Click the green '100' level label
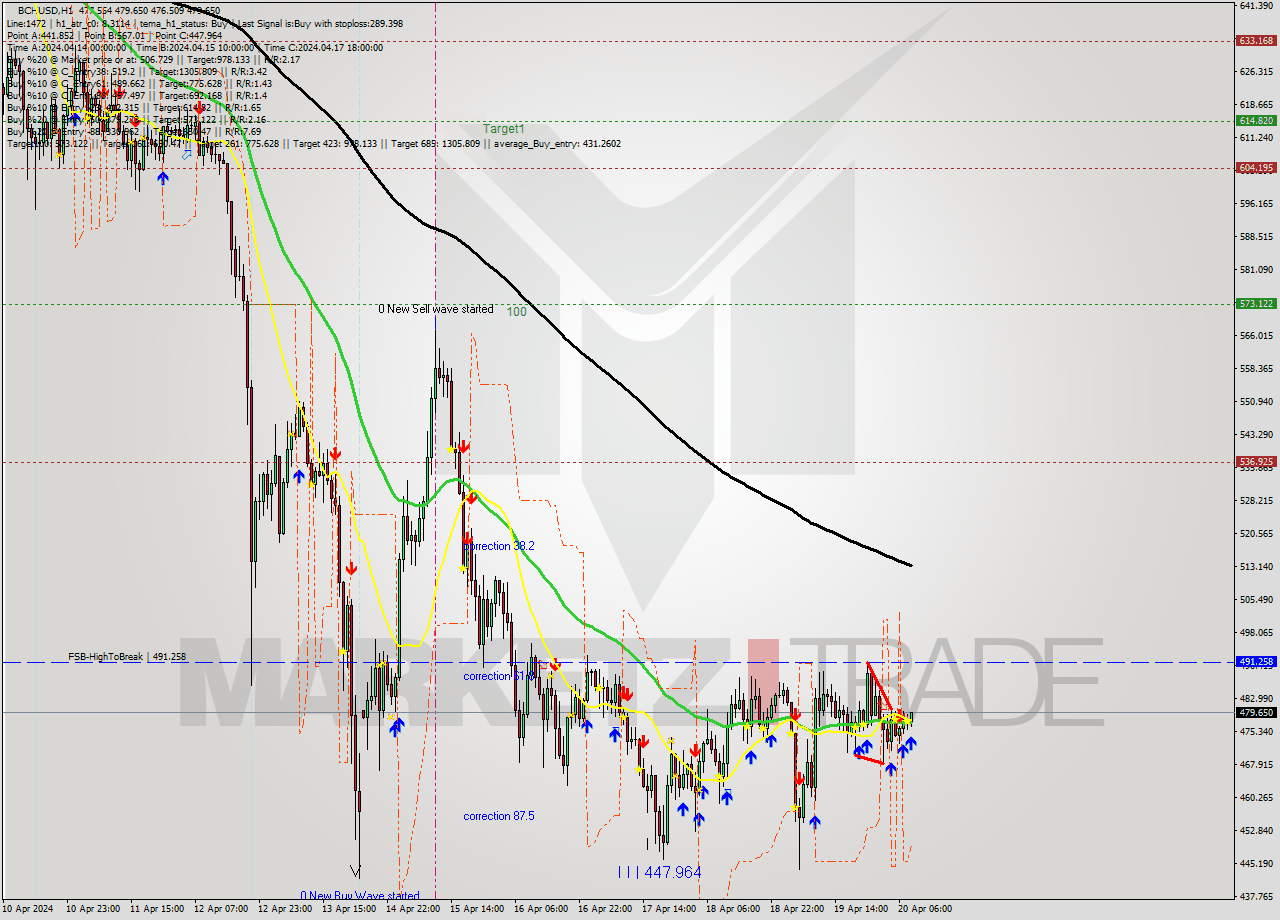Screen dimensions: 1280x920 pos(516,312)
